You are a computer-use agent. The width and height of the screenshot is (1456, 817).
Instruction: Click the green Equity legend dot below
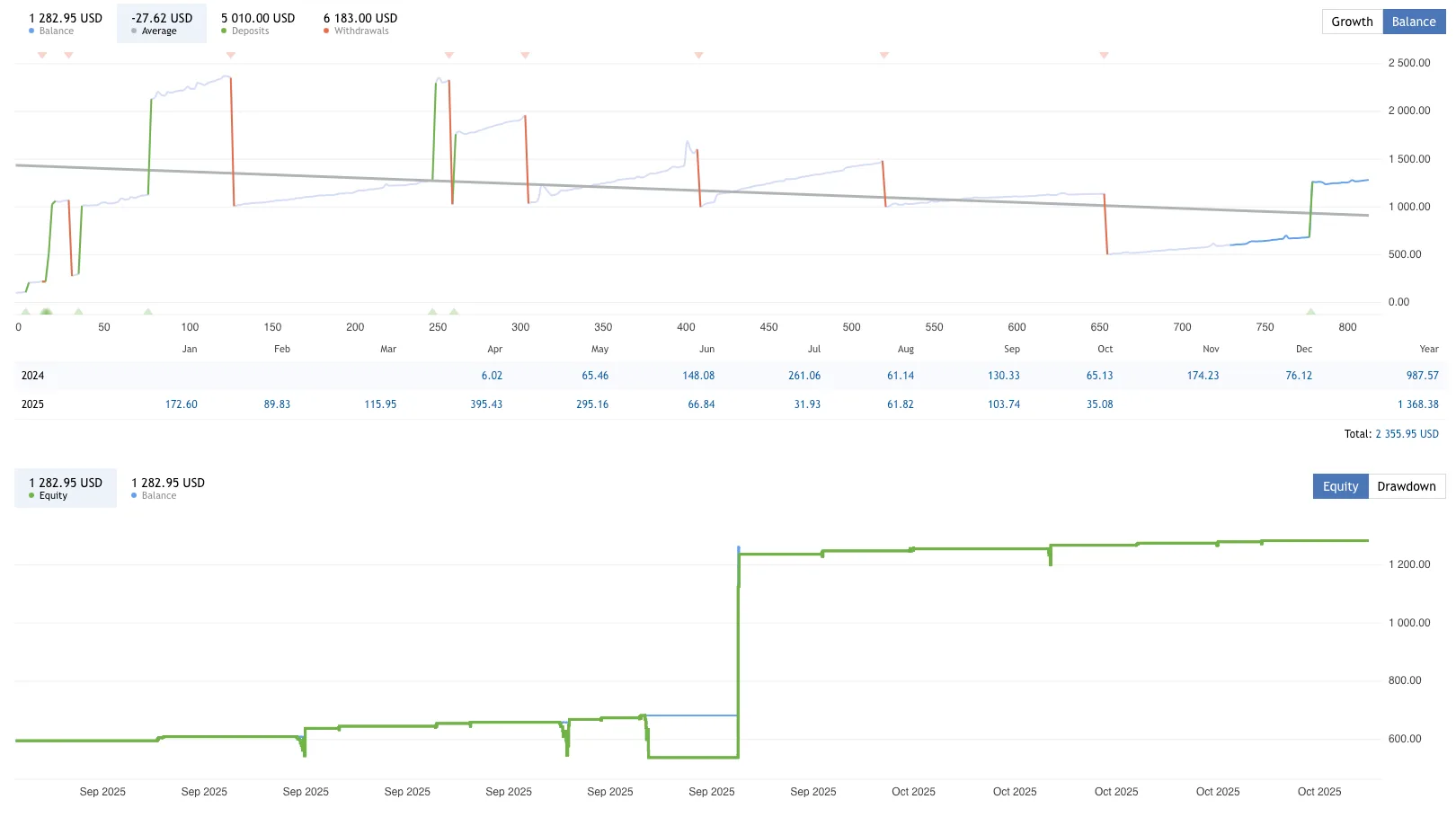32,495
